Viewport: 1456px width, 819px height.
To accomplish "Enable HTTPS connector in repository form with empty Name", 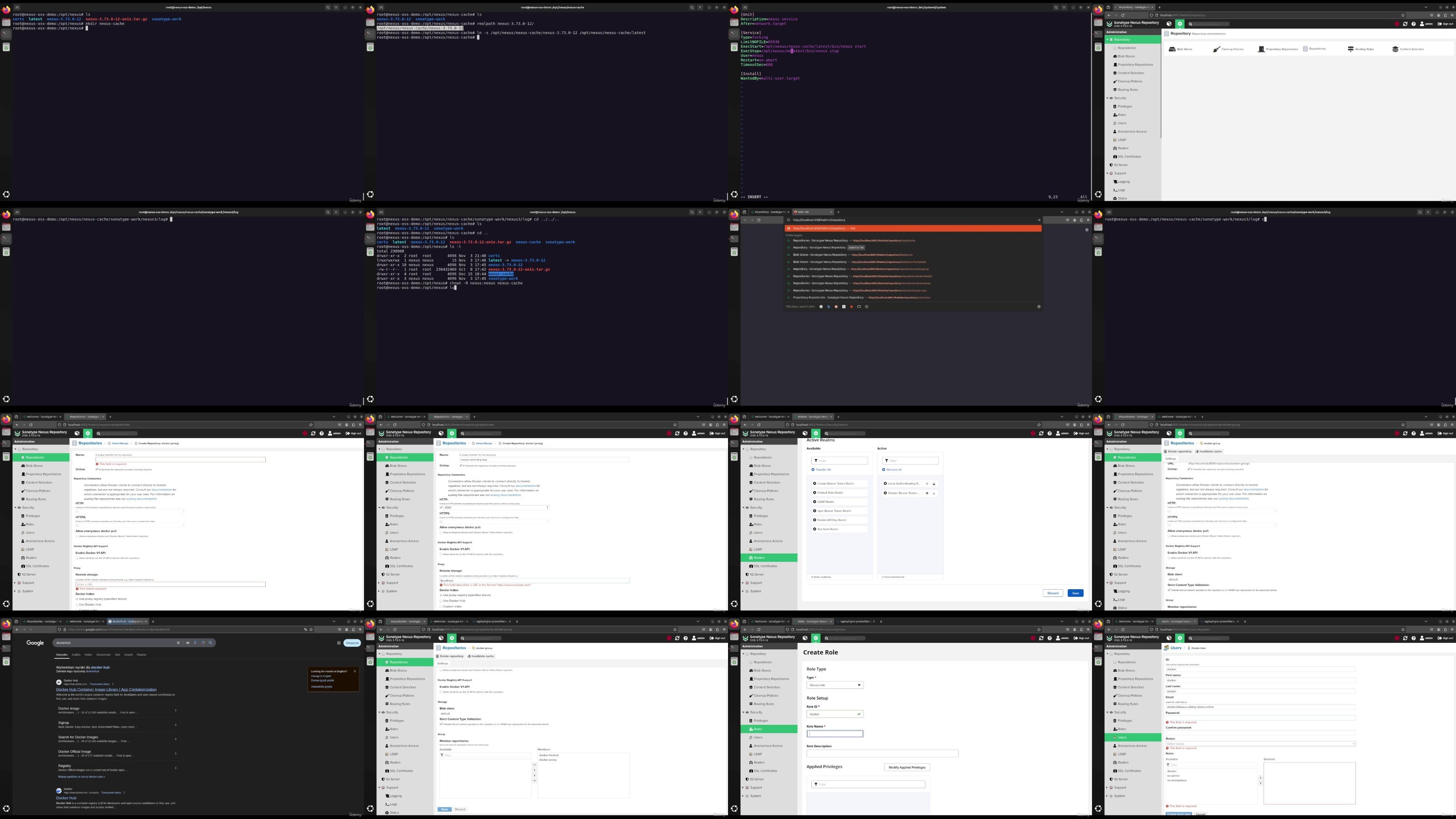I will (x=77, y=525).
